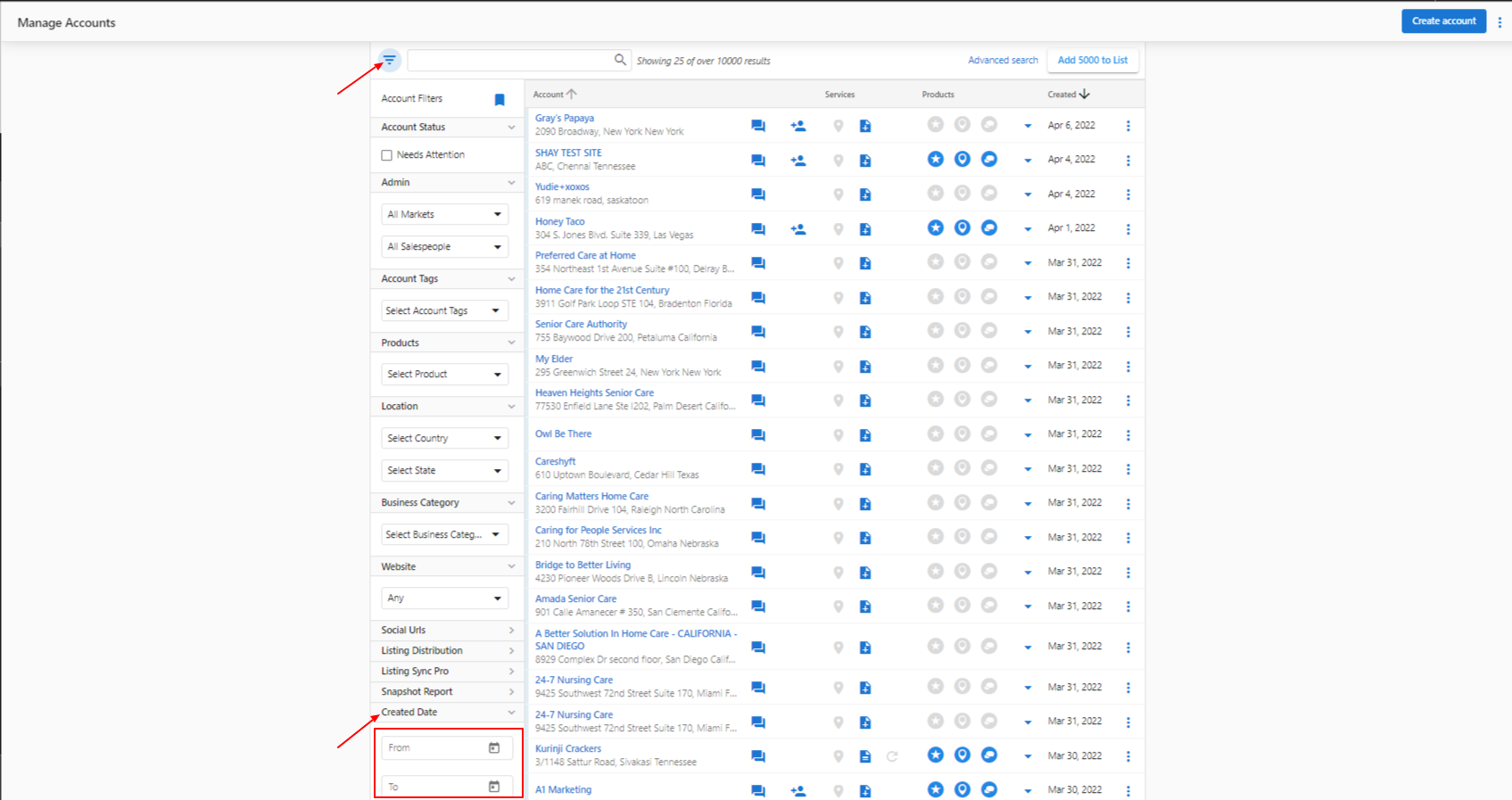Click location pin icon for SHAY TEST SITE

click(839, 161)
